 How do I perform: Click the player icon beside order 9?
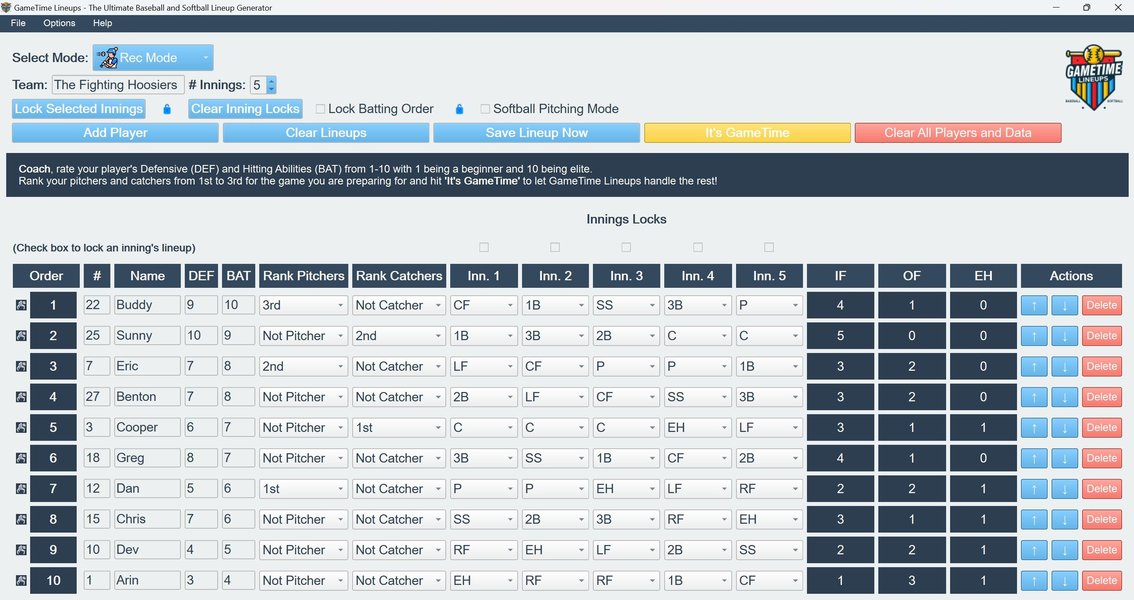(21, 549)
